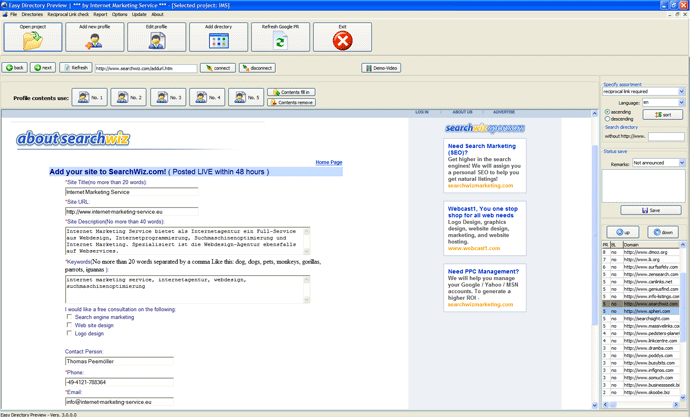Screen dimensions: 690x417
Task: Click the browser URL address field
Action: tap(146, 68)
